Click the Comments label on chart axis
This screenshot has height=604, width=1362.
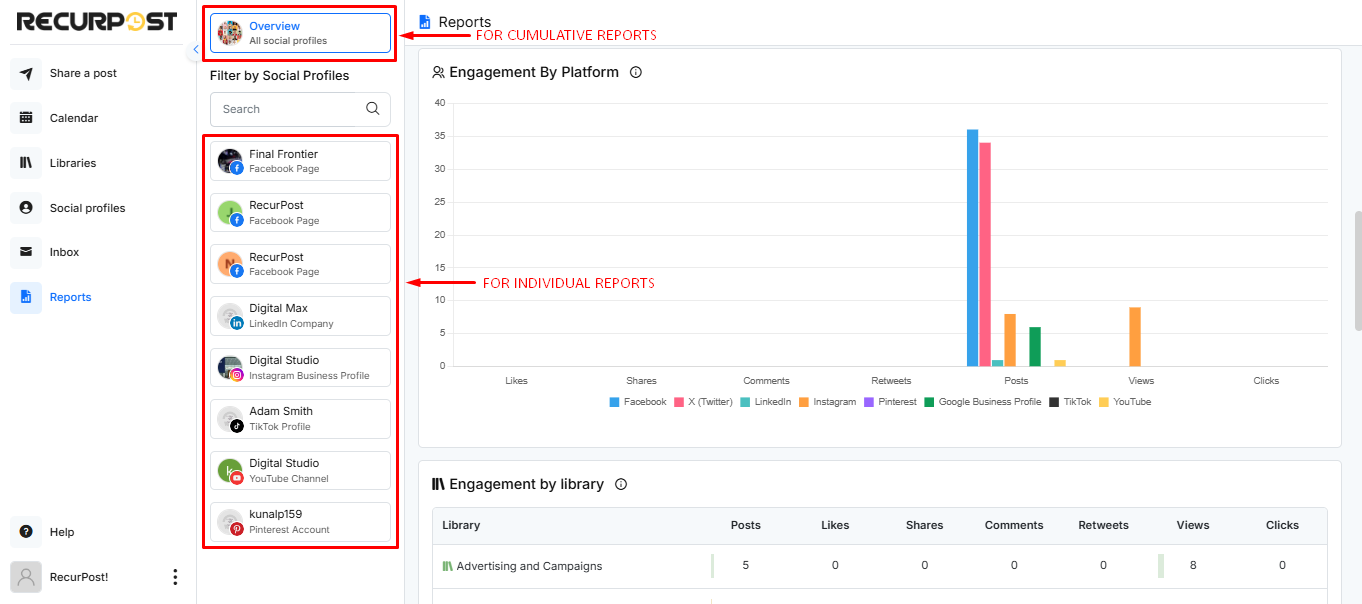(767, 381)
